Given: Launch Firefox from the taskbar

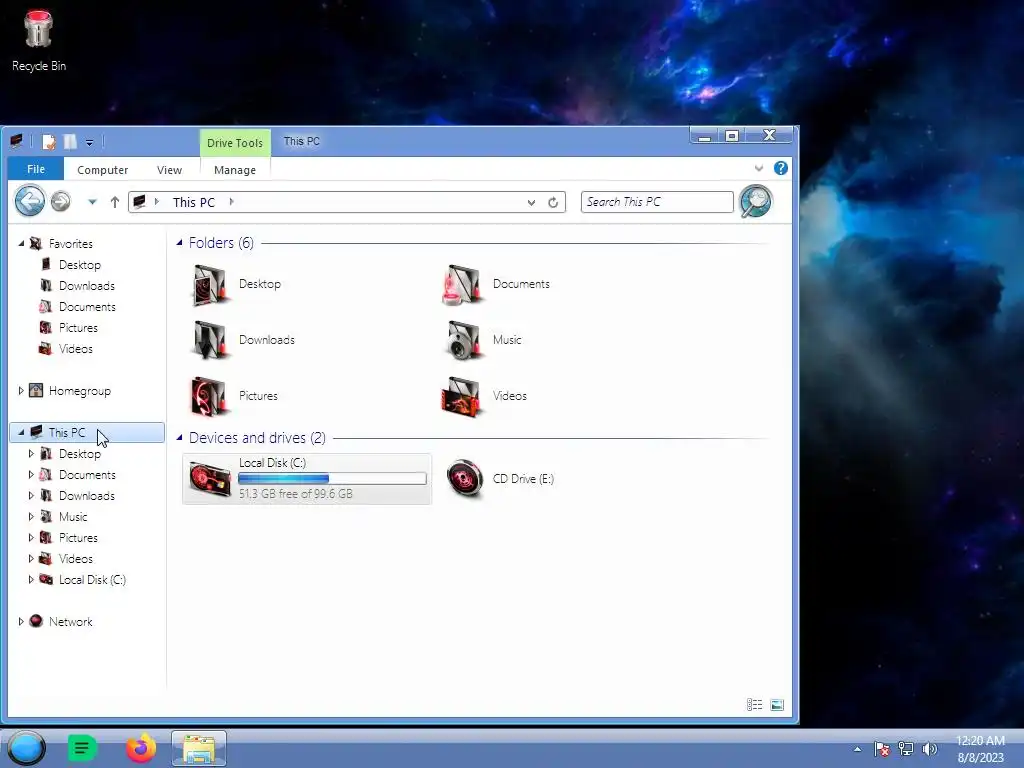Looking at the screenshot, I should (141, 748).
